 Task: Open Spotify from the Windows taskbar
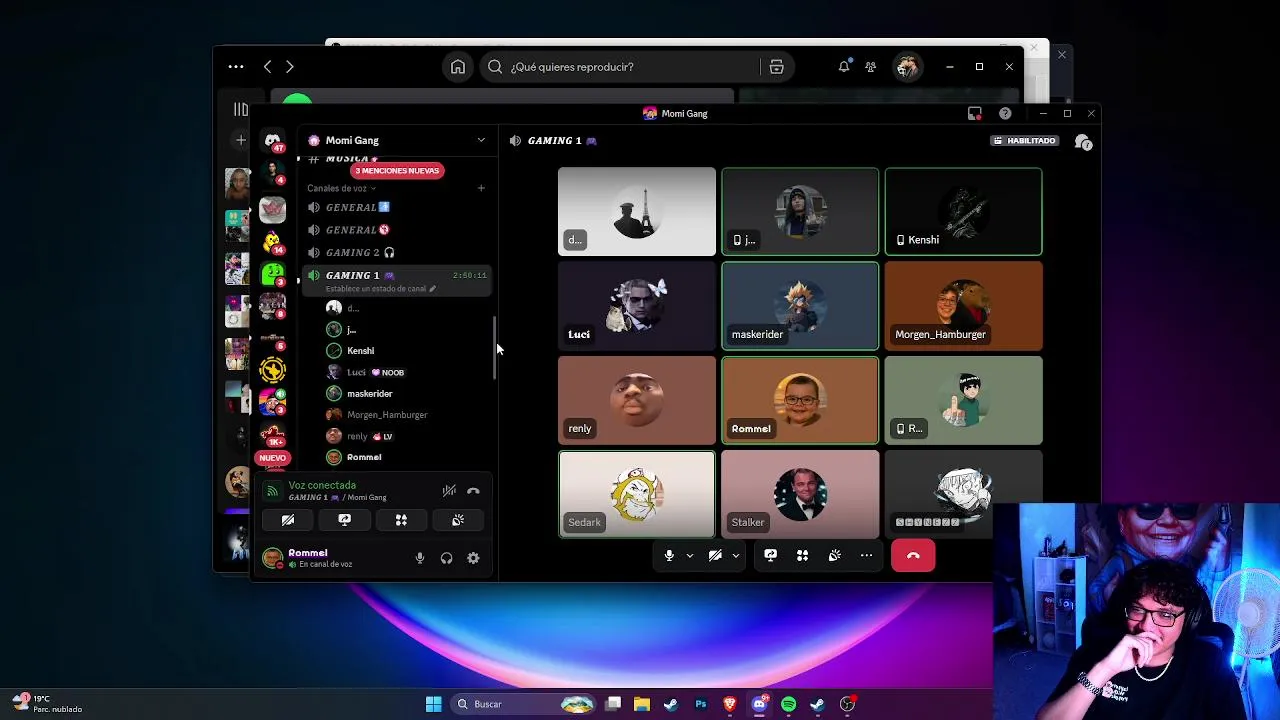pos(788,704)
